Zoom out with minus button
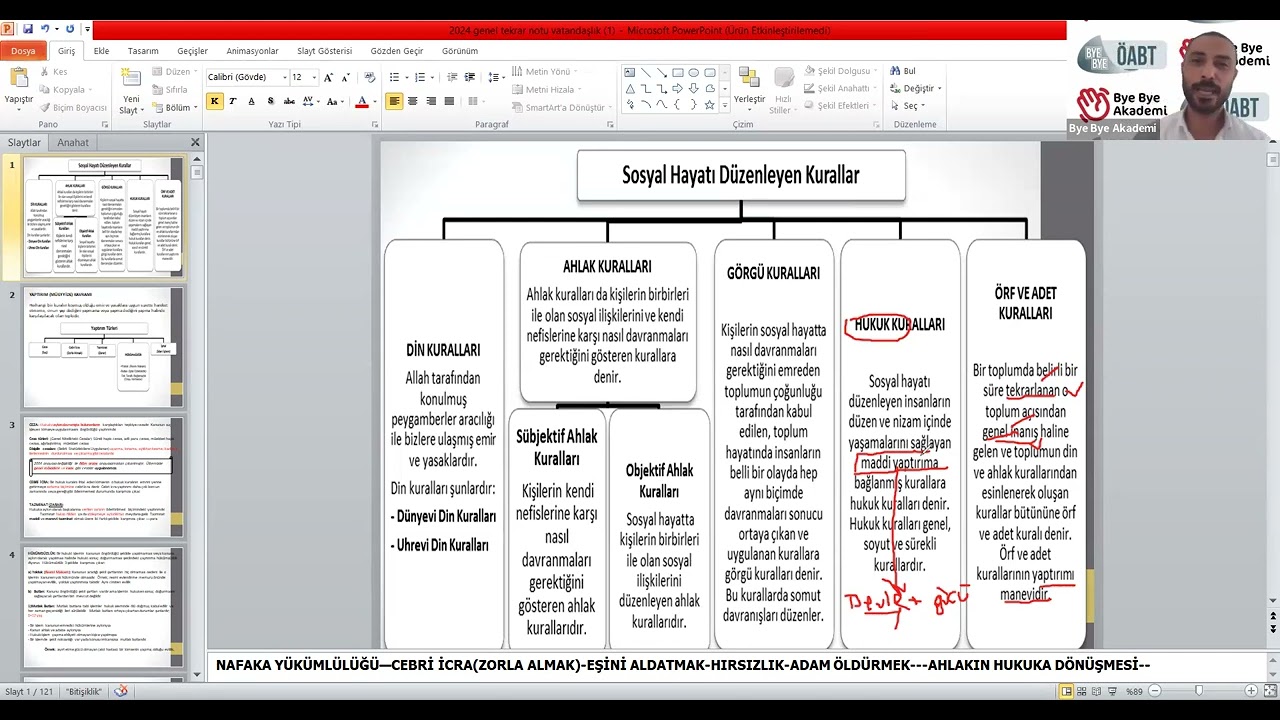1280x720 pixels. coord(1155,691)
